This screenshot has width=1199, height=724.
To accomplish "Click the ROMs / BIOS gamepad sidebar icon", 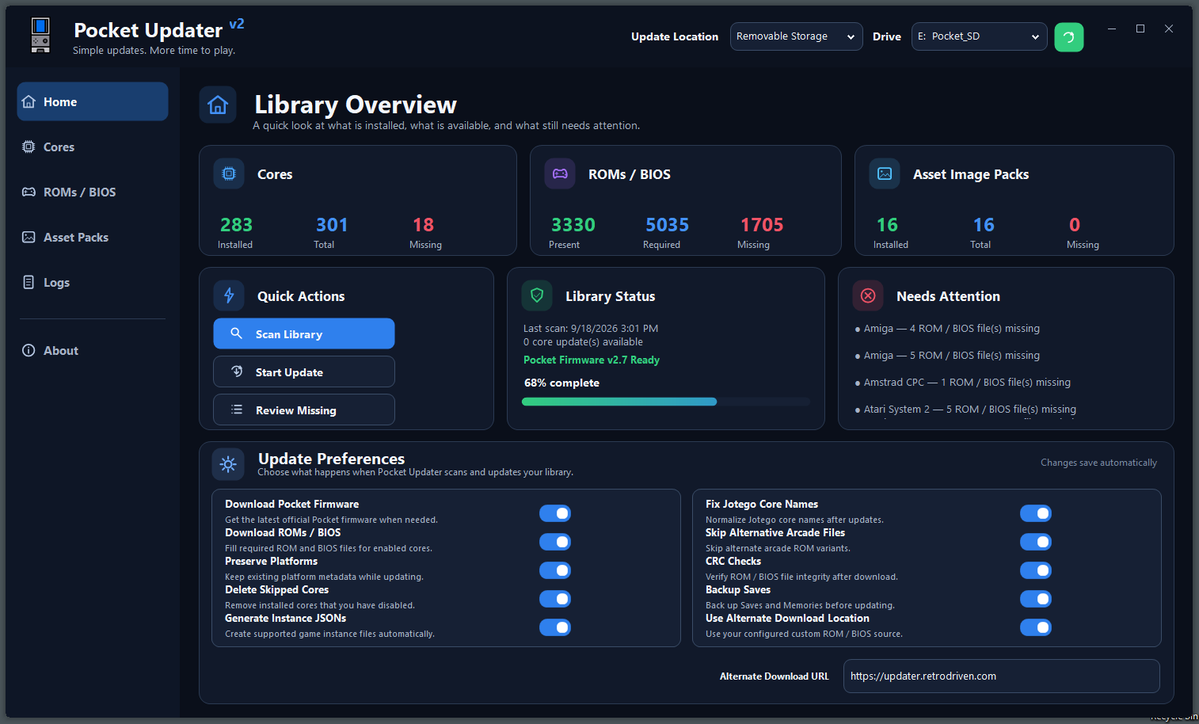I will coord(29,192).
